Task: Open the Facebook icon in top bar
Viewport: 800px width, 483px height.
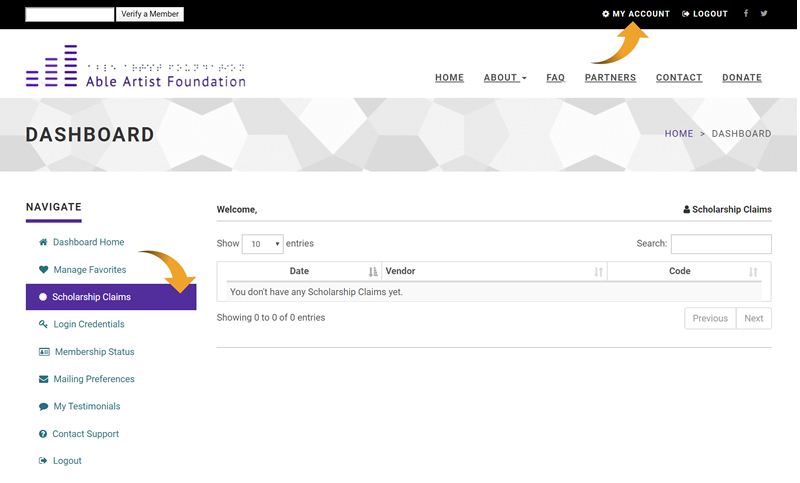Action: [x=746, y=13]
